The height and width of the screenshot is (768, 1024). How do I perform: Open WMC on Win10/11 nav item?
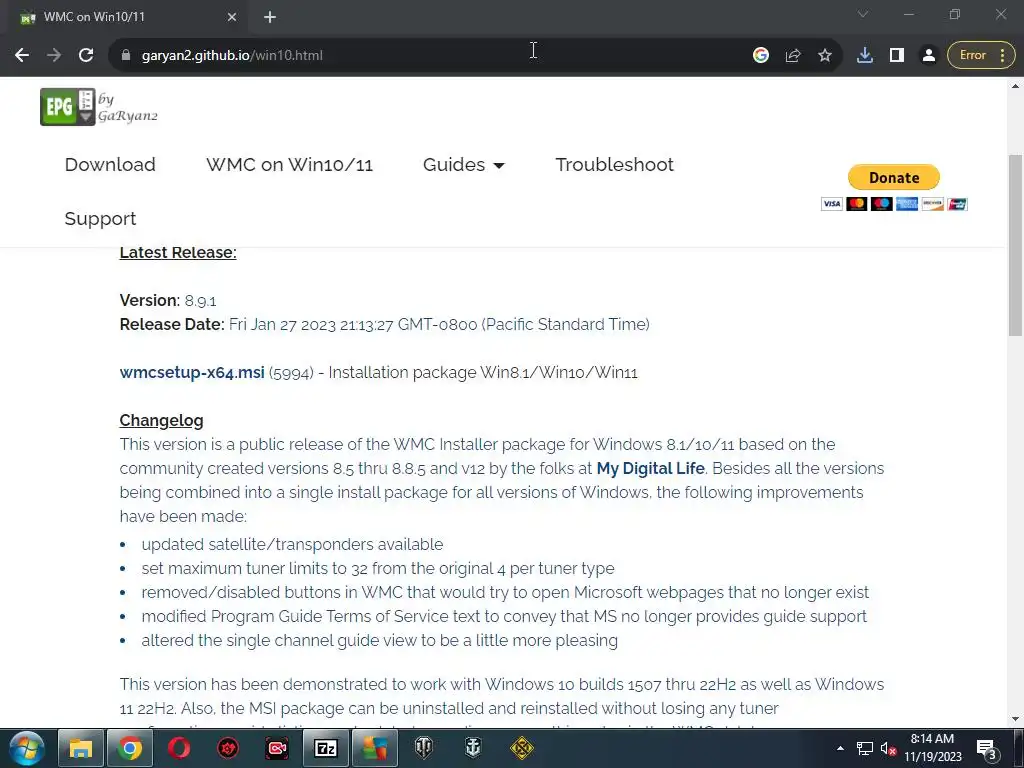(x=289, y=165)
